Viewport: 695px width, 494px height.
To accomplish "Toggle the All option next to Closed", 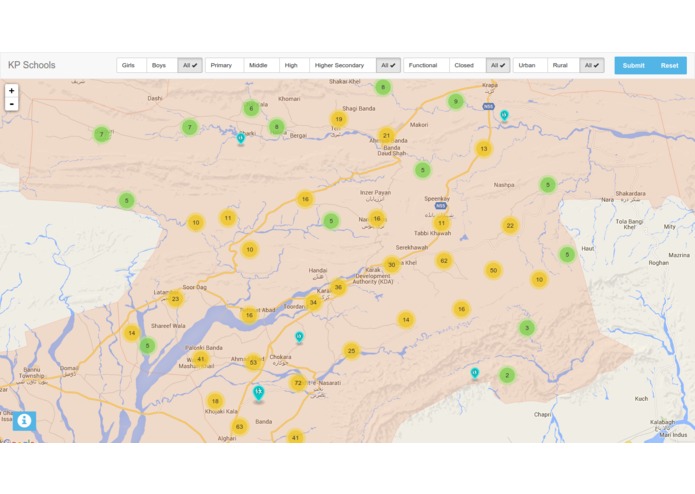I will click(x=498, y=65).
